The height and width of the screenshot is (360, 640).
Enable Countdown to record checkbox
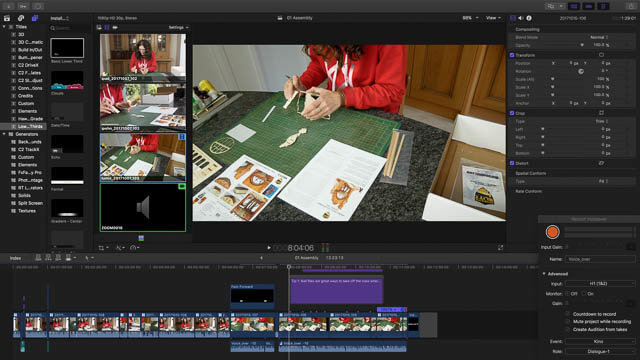(567, 314)
